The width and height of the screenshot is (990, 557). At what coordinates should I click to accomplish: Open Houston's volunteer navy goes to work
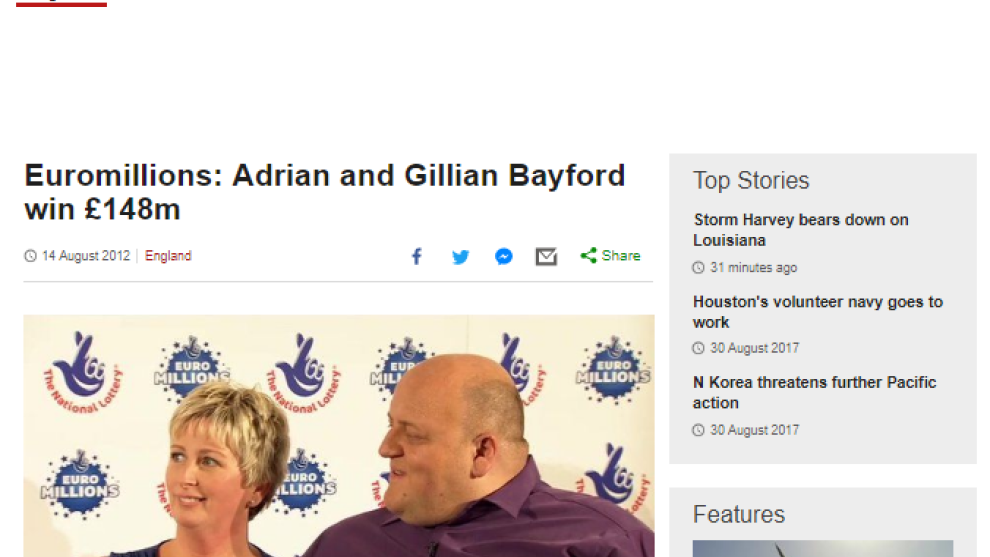click(x=818, y=312)
